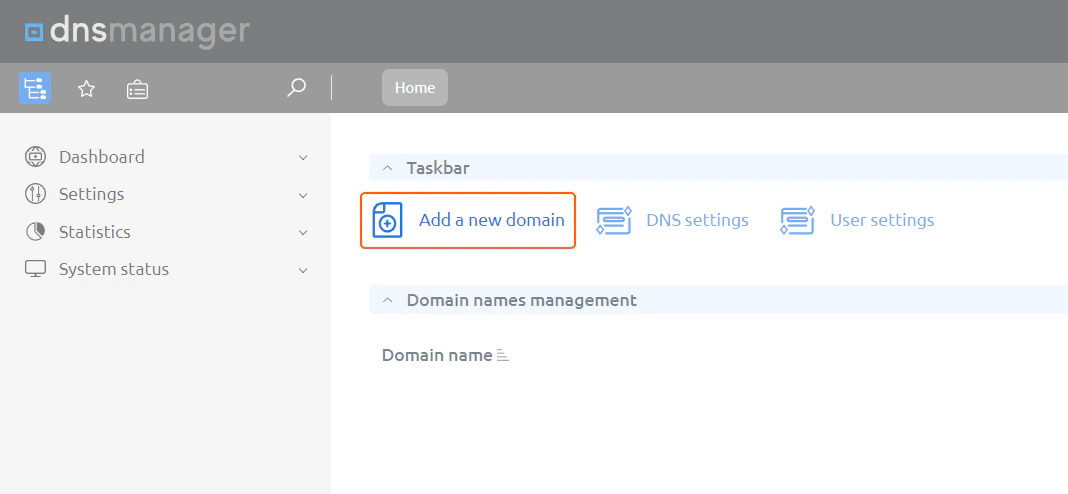Click the dnsmanager logo
1068x494 pixels.
(137, 31)
